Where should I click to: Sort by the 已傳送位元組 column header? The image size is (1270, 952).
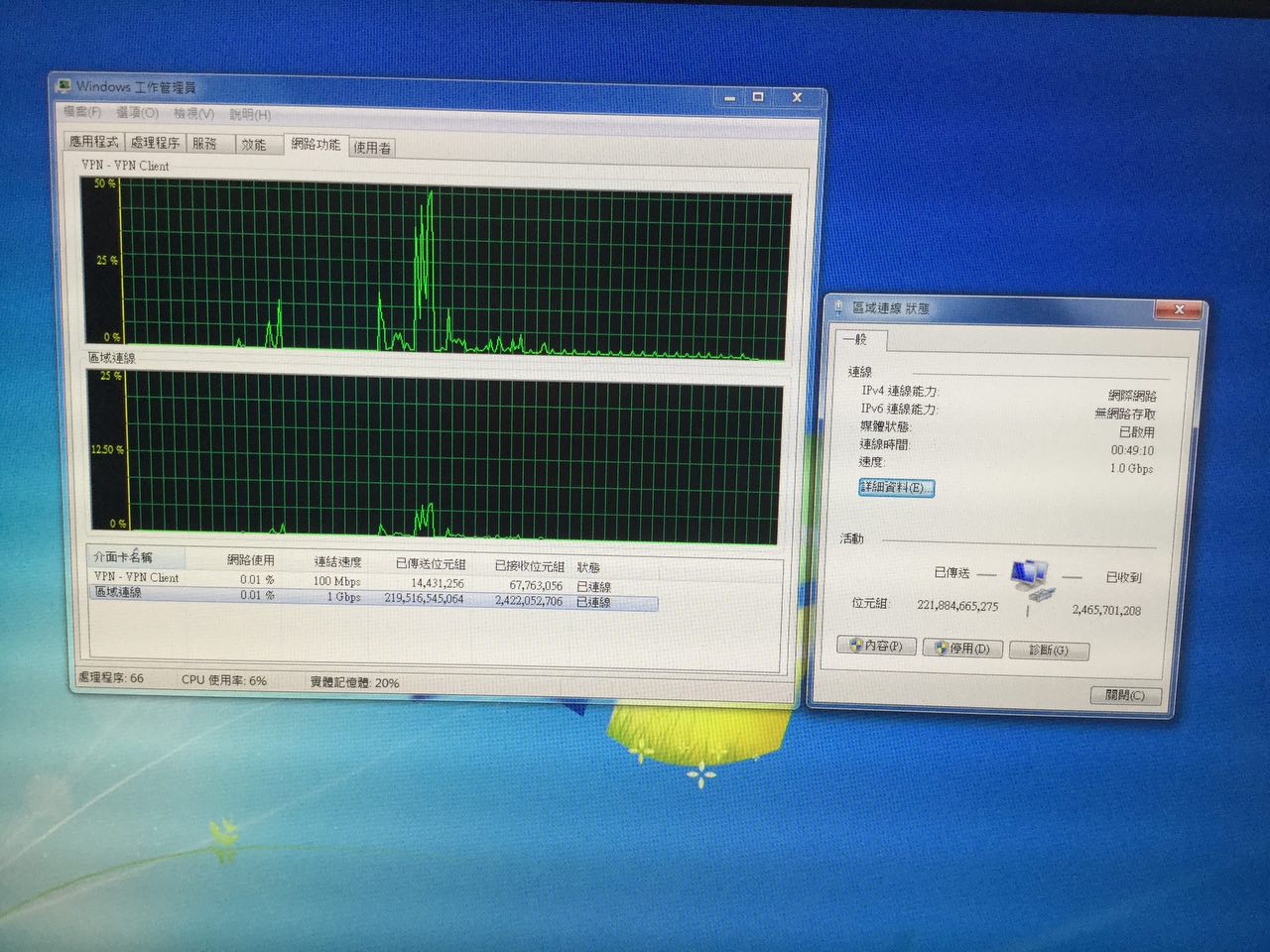[430, 564]
